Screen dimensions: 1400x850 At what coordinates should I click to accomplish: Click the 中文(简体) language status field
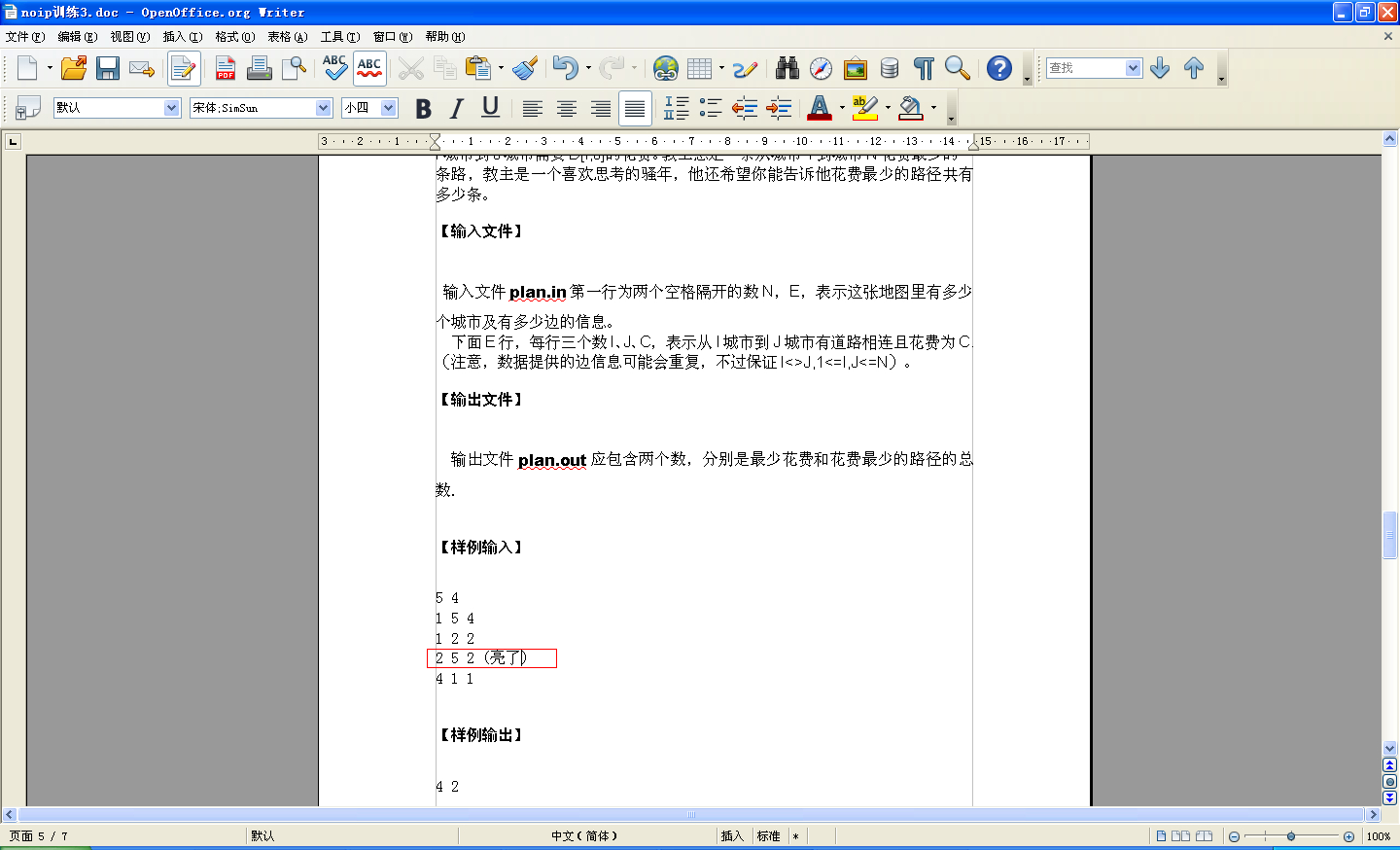coord(584,836)
